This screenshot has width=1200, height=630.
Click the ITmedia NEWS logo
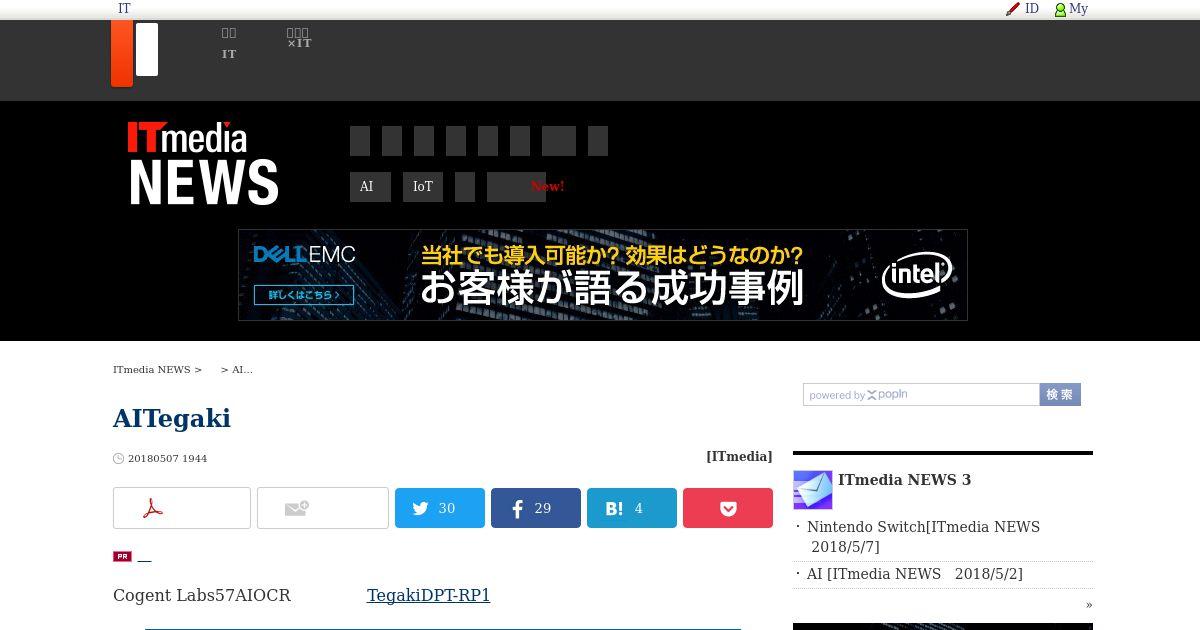point(203,164)
